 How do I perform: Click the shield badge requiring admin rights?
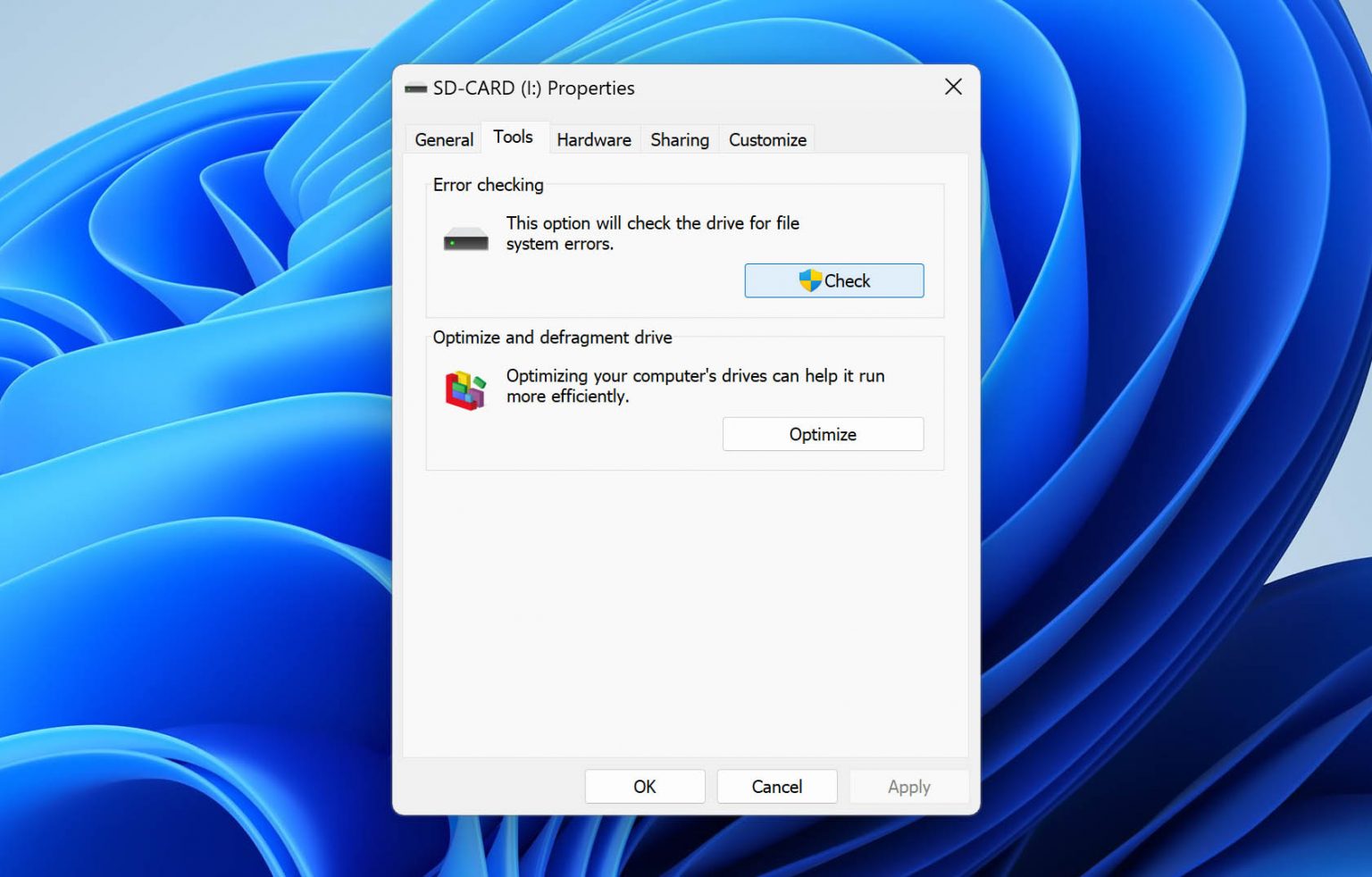click(811, 280)
